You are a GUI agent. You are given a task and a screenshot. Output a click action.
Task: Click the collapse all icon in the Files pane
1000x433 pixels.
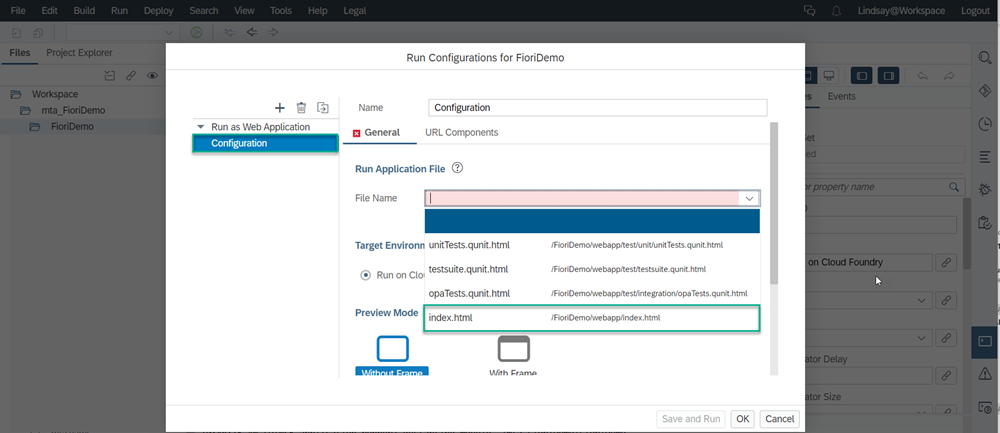(110, 75)
